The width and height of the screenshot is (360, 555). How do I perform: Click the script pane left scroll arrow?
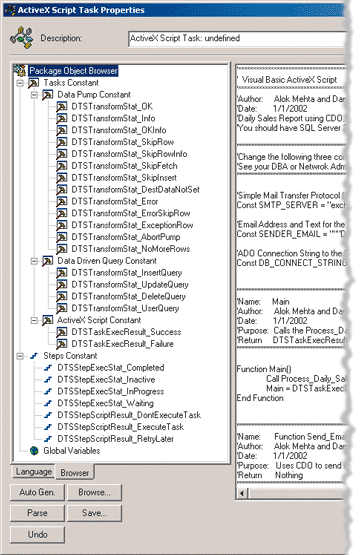tap(242, 493)
